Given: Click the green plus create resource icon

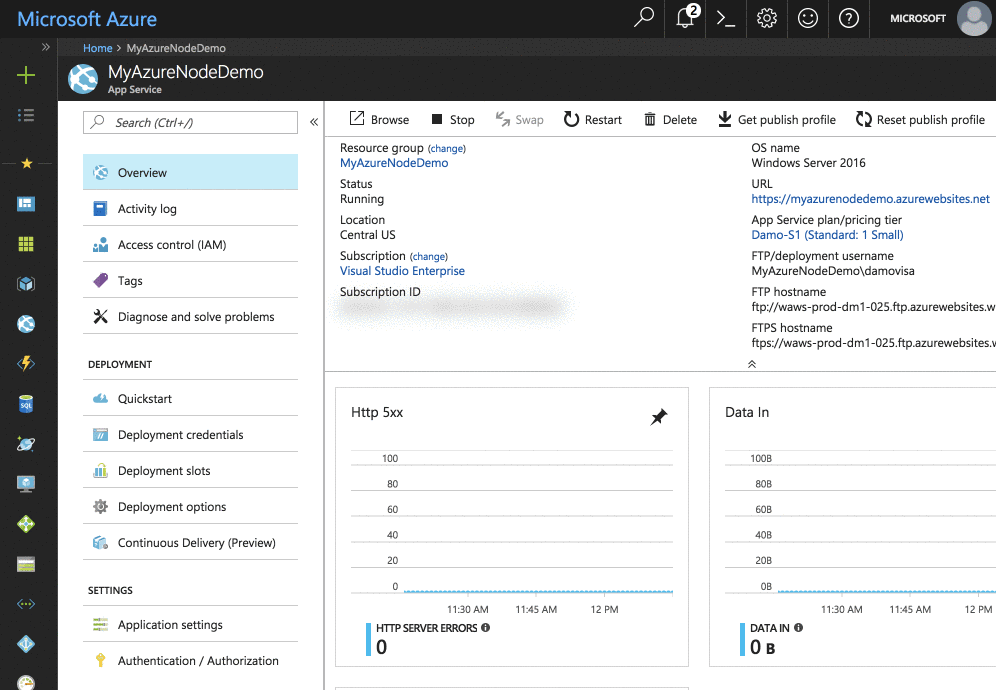Looking at the screenshot, I should tap(26, 76).
